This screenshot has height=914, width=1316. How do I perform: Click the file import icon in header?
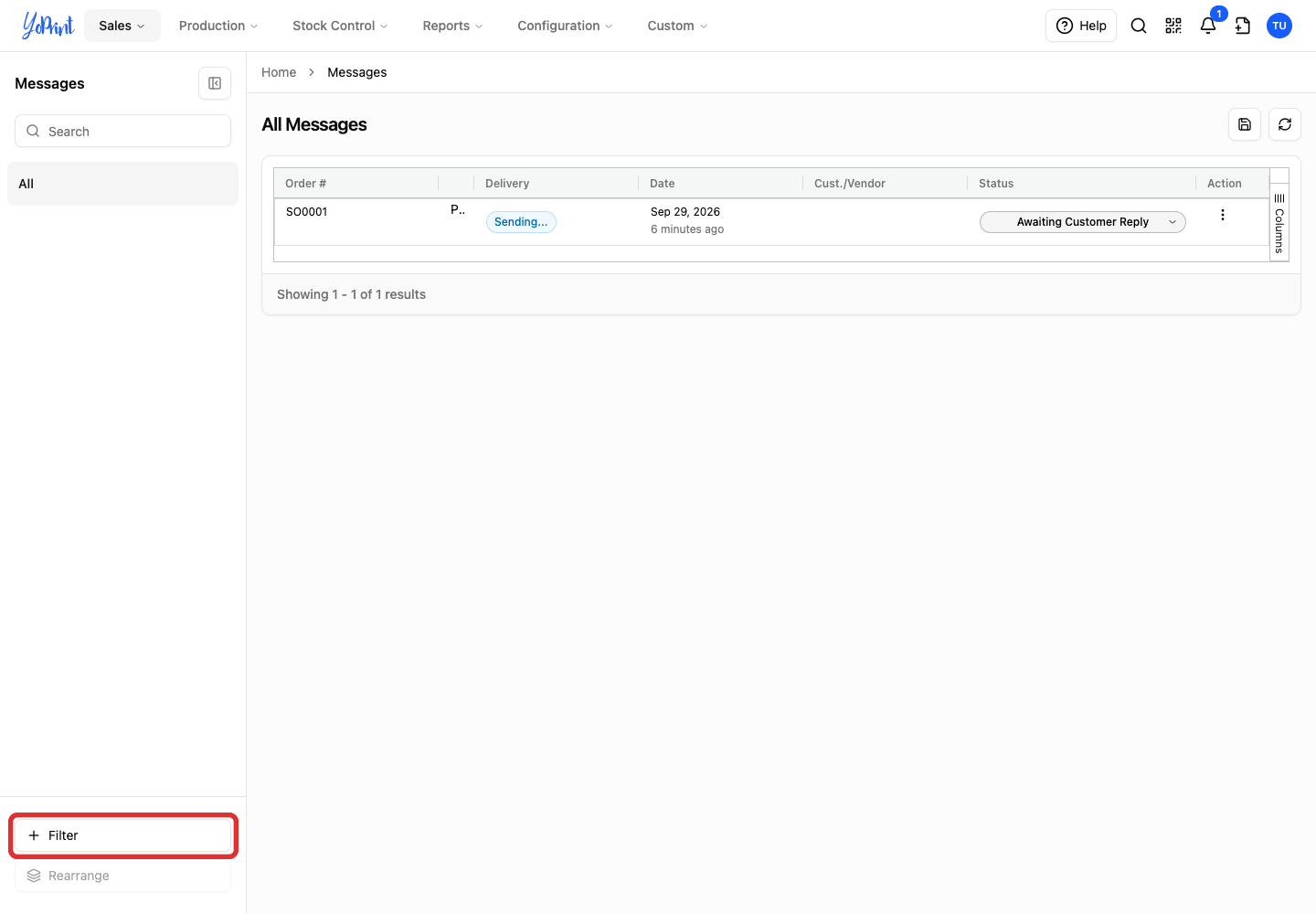1243,26
